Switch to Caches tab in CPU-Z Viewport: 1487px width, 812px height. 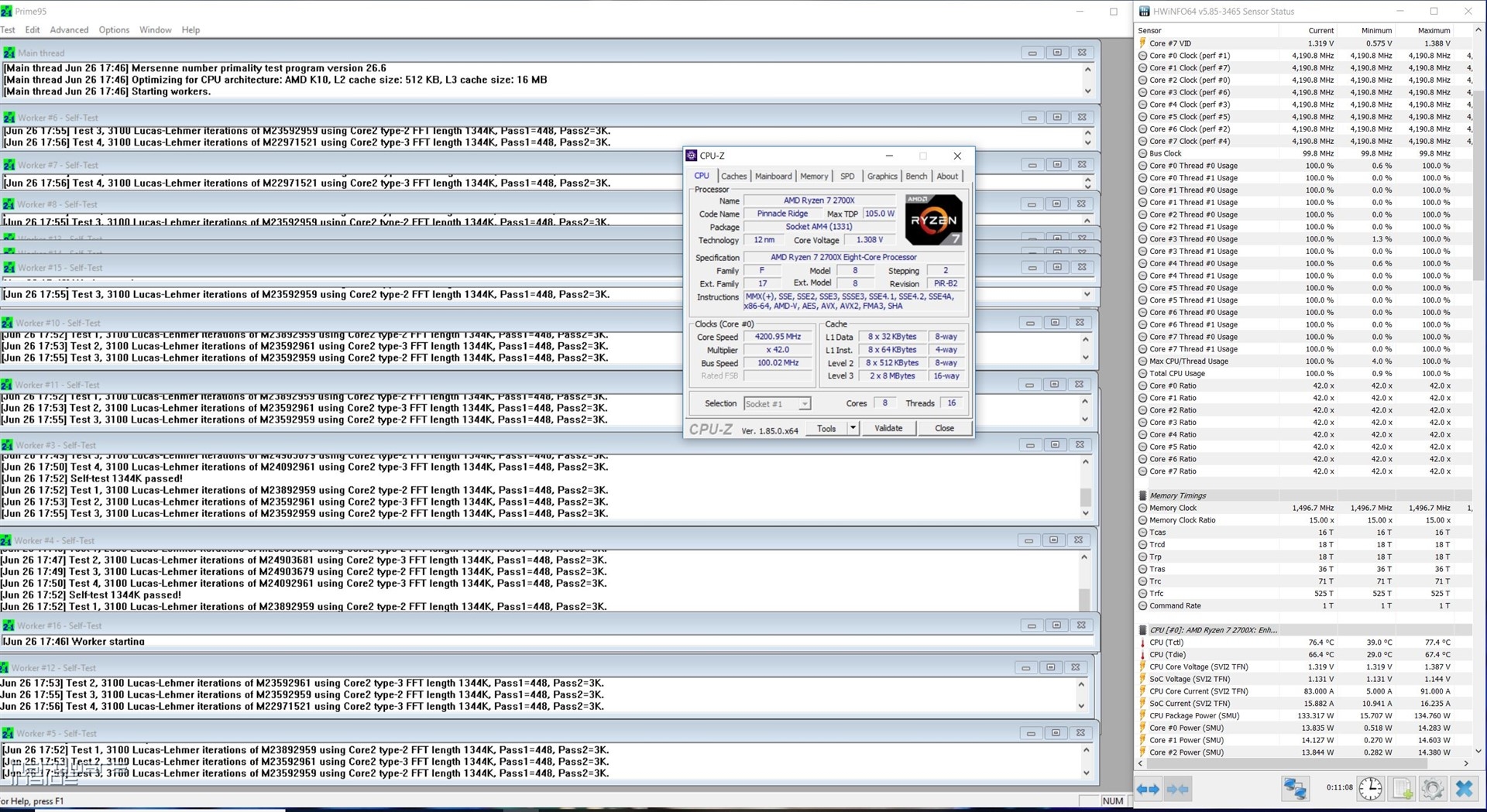pyautogui.click(x=734, y=176)
